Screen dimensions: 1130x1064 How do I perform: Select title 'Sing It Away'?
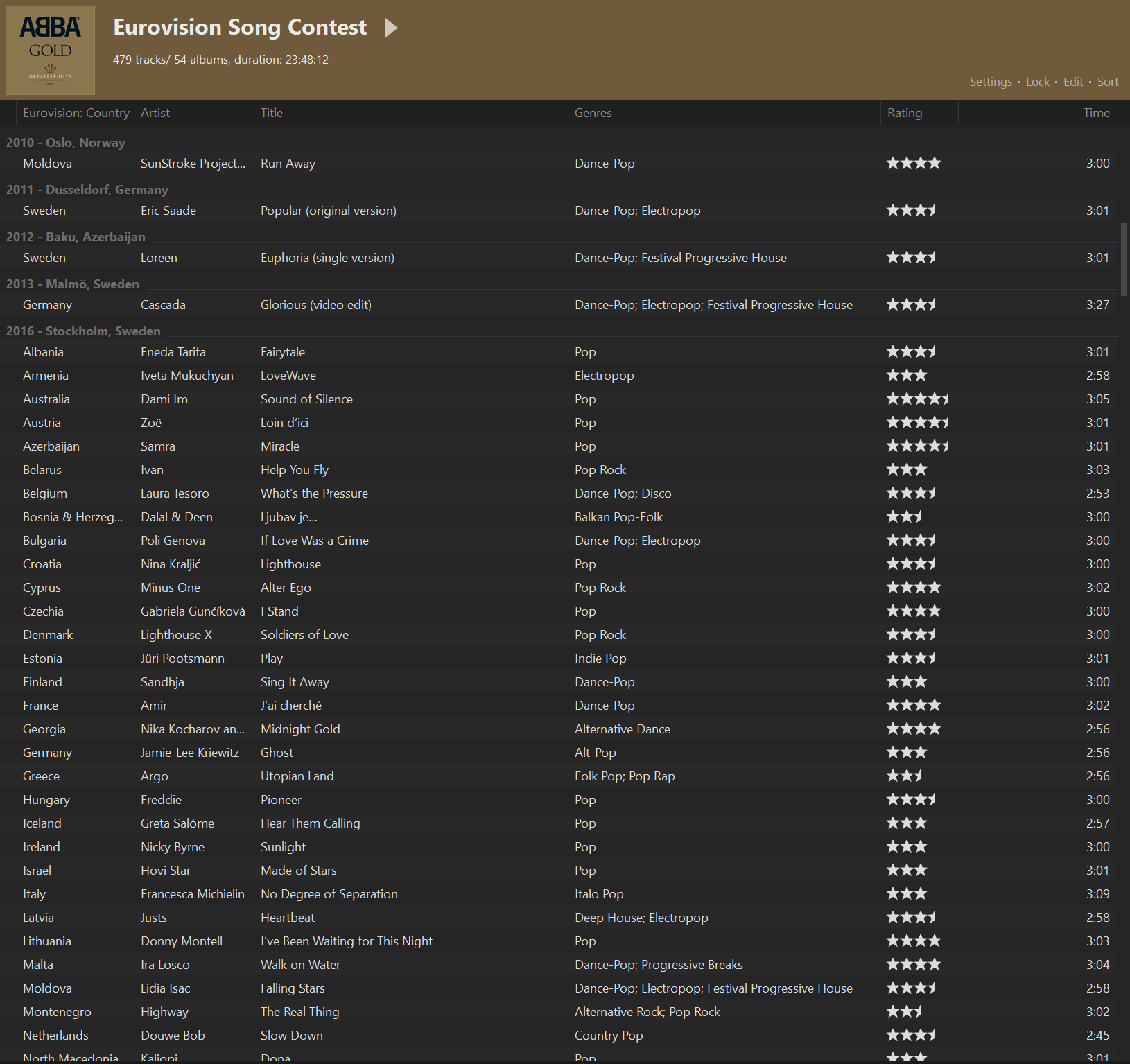click(295, 682)
